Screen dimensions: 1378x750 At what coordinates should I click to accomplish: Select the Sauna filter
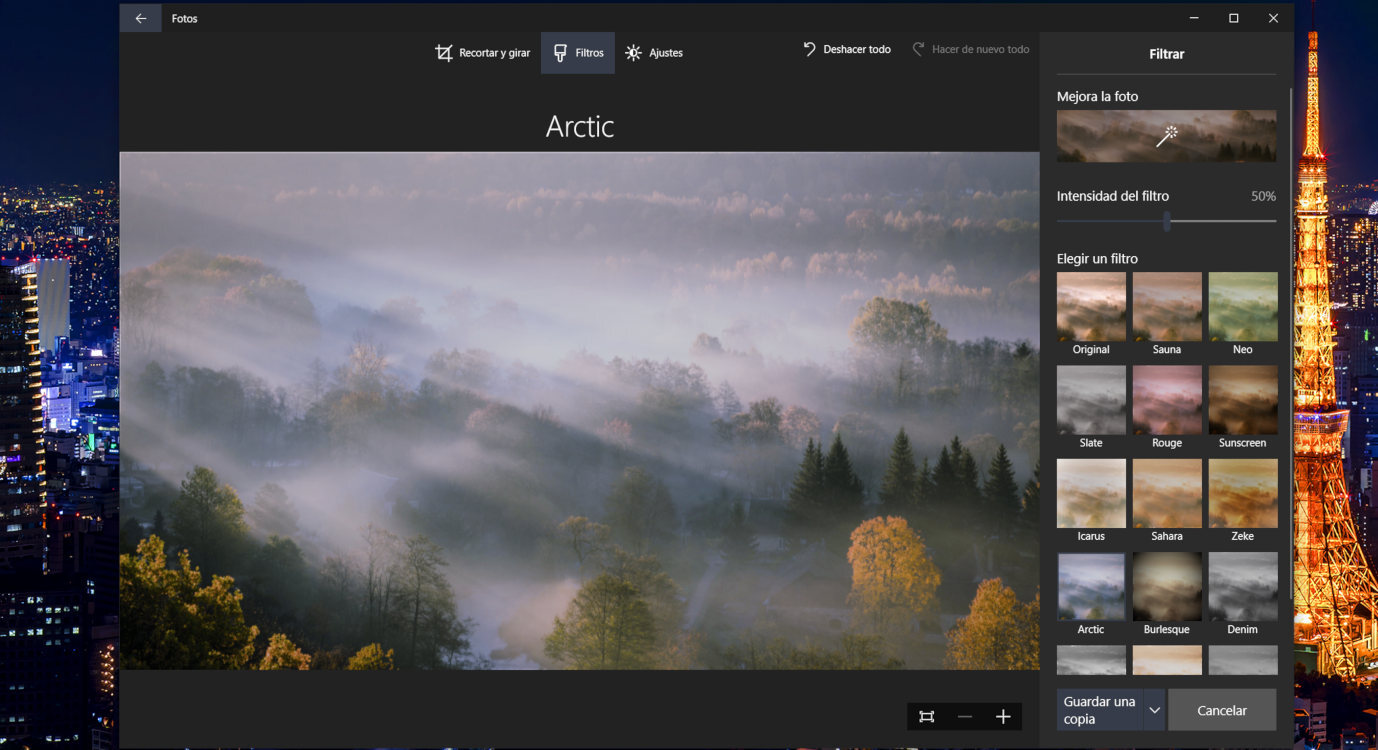tap(1166, 306)
